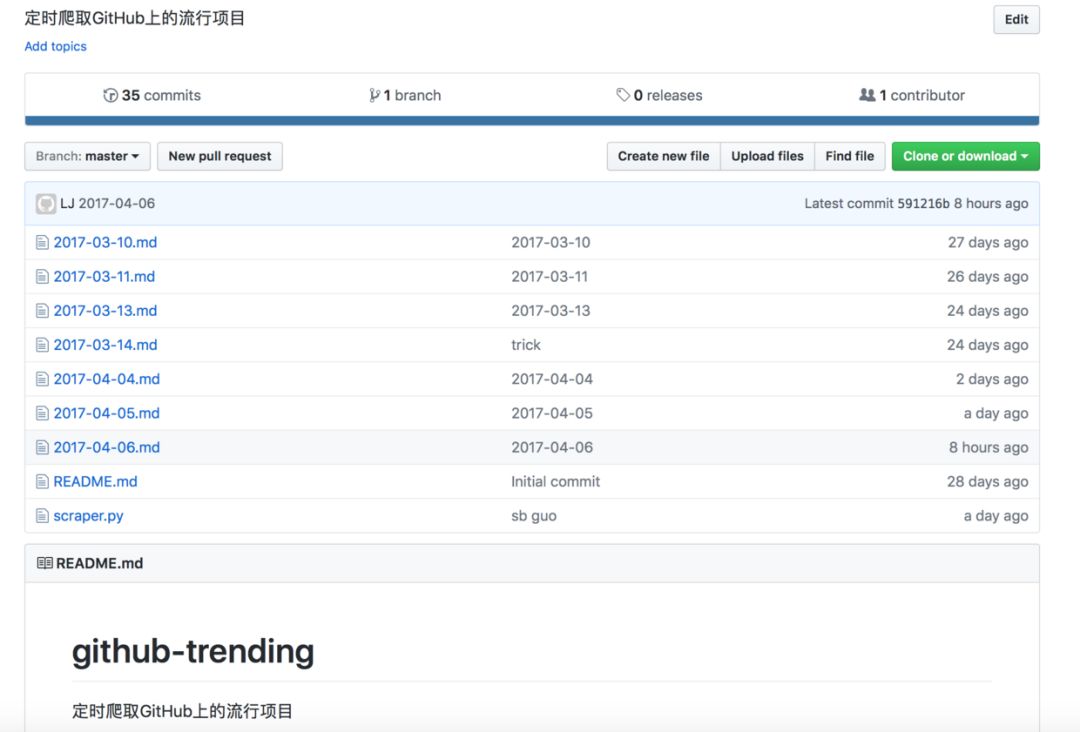Click commit message 2017-03-13
1080x732 pixels.
(550, 311)
